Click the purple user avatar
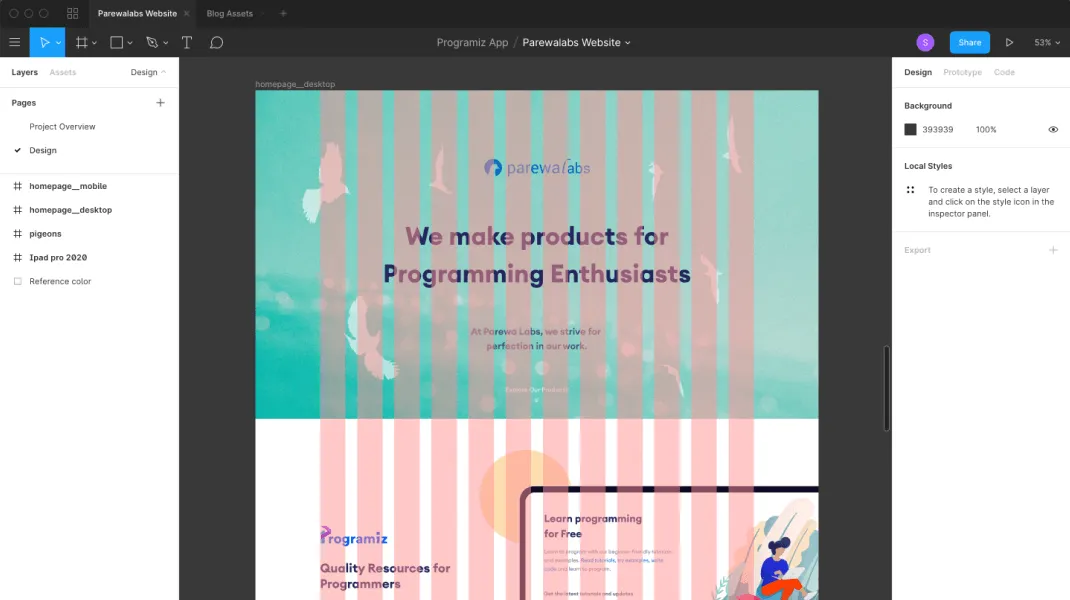Screen dimensions: 1070x600 925,42
